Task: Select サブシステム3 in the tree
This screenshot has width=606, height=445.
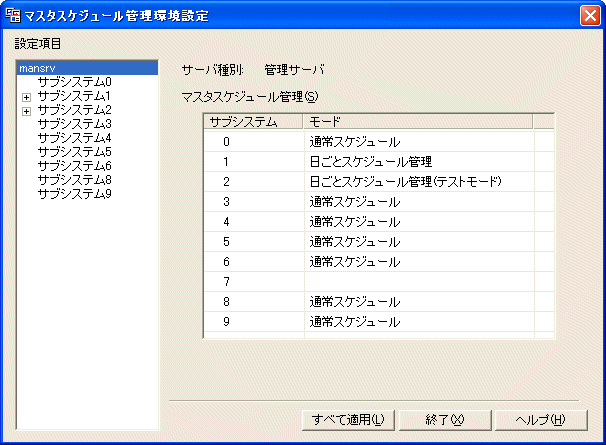Action: pos(74,124)
